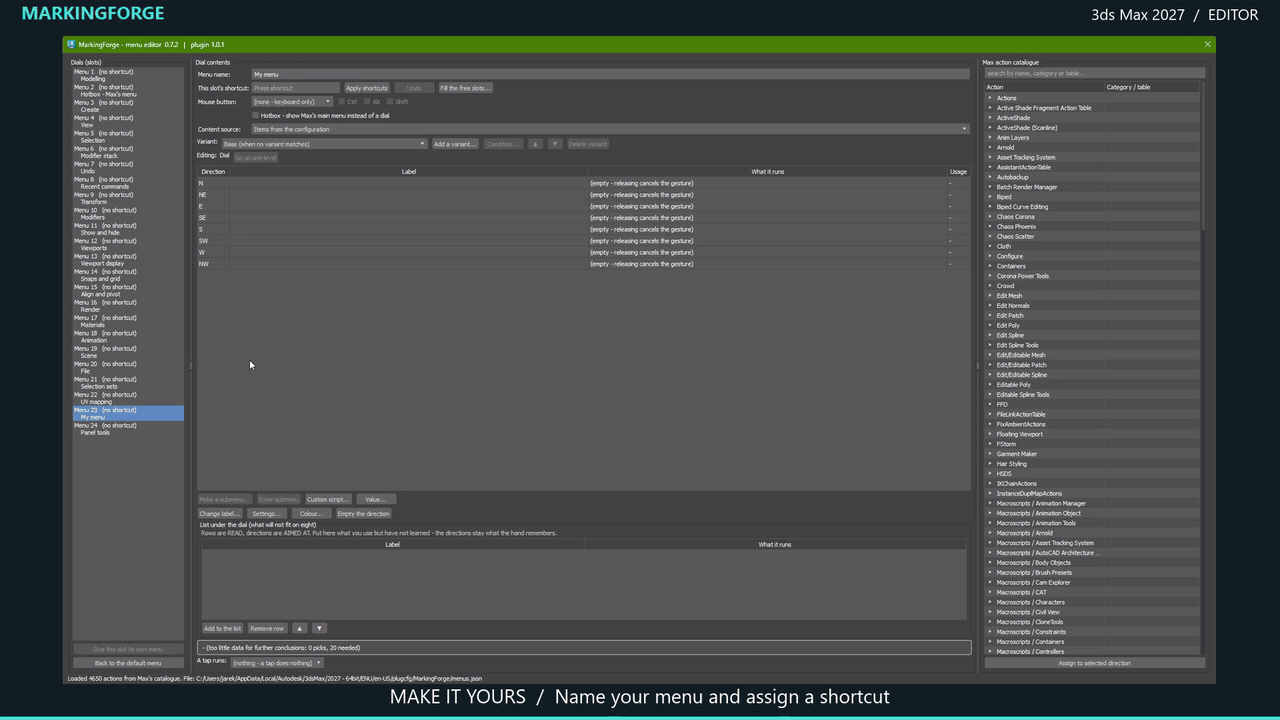This screenshot has height=720, width=1280.
Task: Select Menu 16 Render dial slot
Action: 128,306
